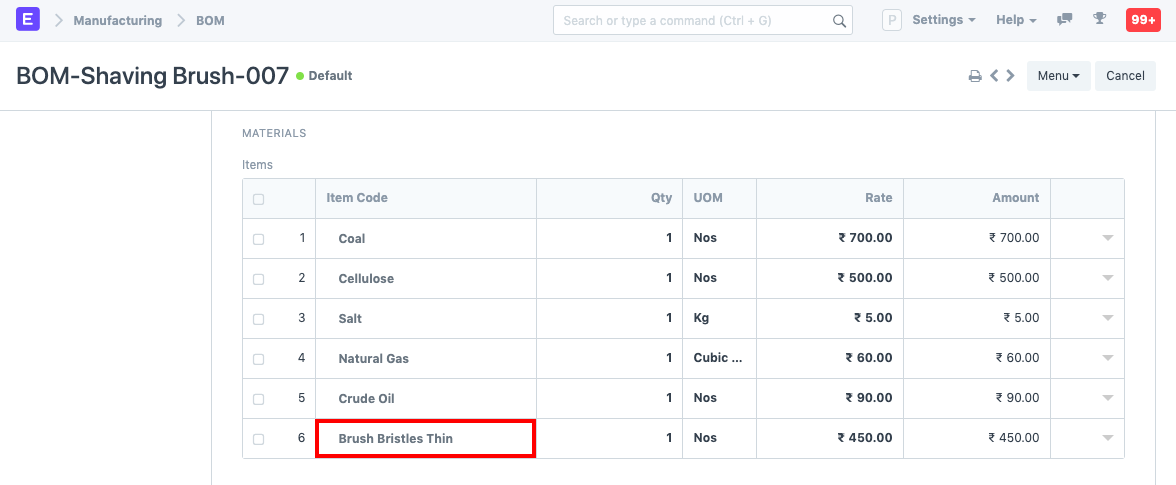Expand the Cellulose row dropdown arrow
This screenshot has height=485, width=1176.
coord(1107,279)
